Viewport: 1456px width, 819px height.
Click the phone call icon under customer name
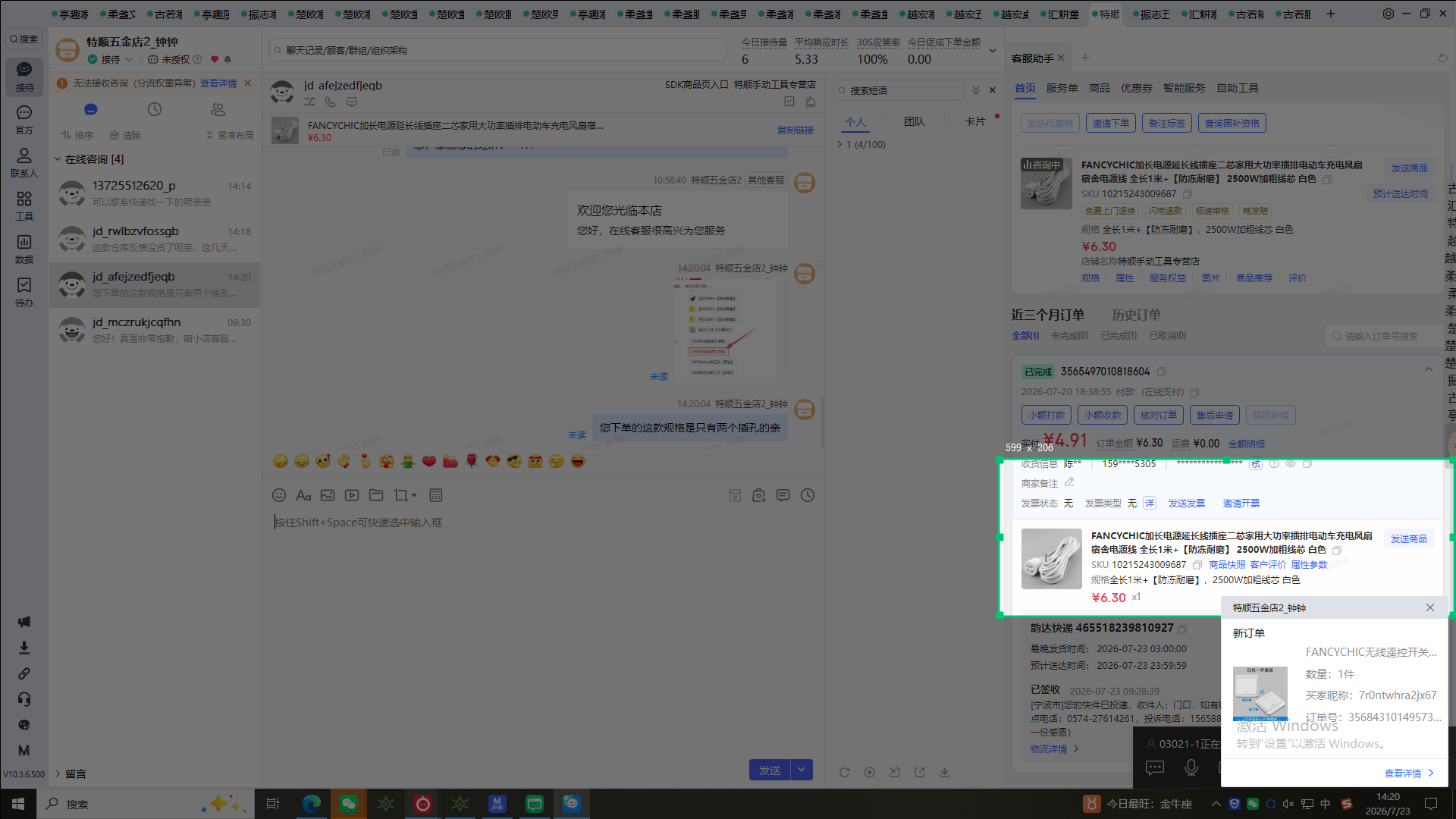point(331,102)
